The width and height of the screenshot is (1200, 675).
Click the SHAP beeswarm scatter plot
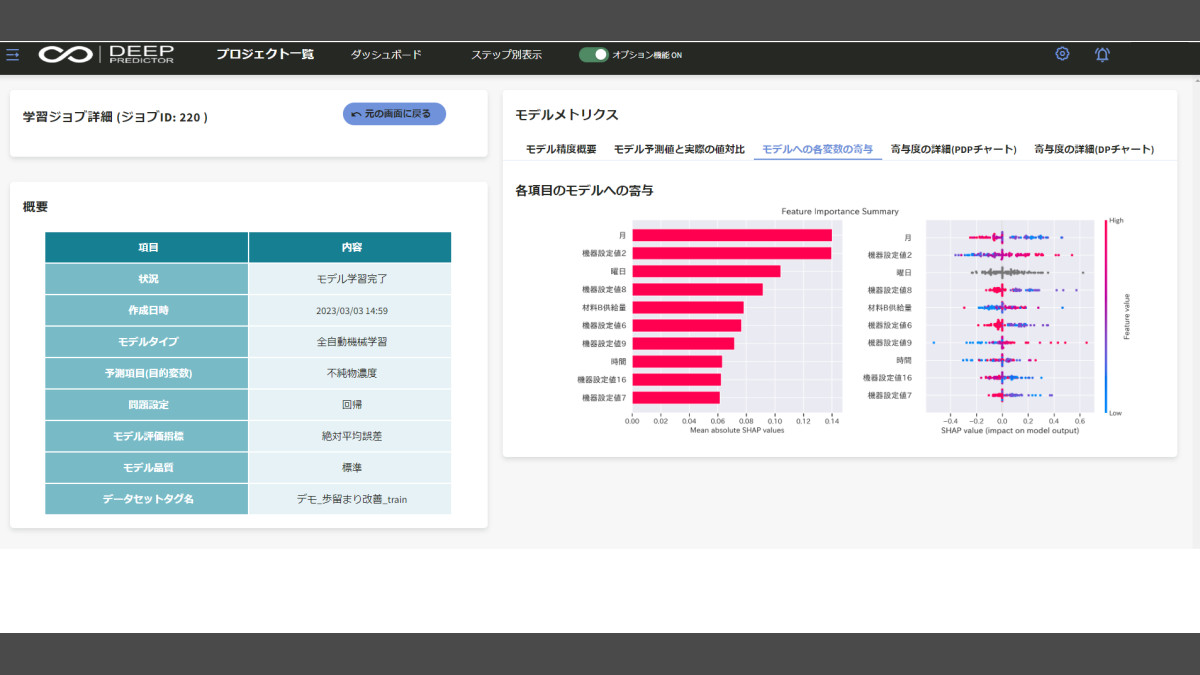pos(1009,315)
